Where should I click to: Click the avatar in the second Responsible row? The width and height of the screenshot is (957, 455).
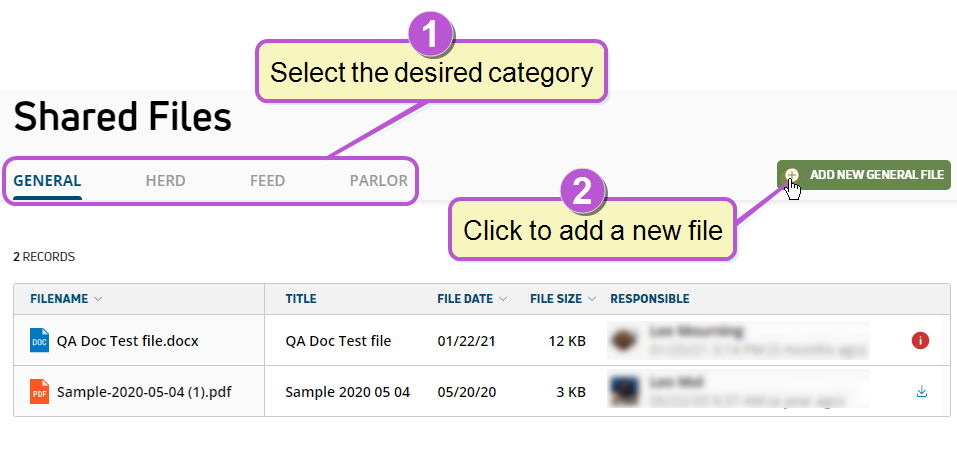click(624, 391)
